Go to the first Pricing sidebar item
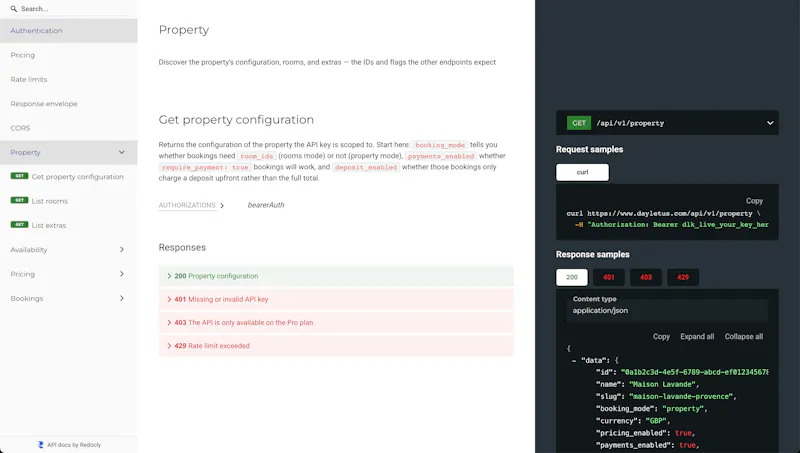Screen dimensions: 800x453 coord(68,55)
